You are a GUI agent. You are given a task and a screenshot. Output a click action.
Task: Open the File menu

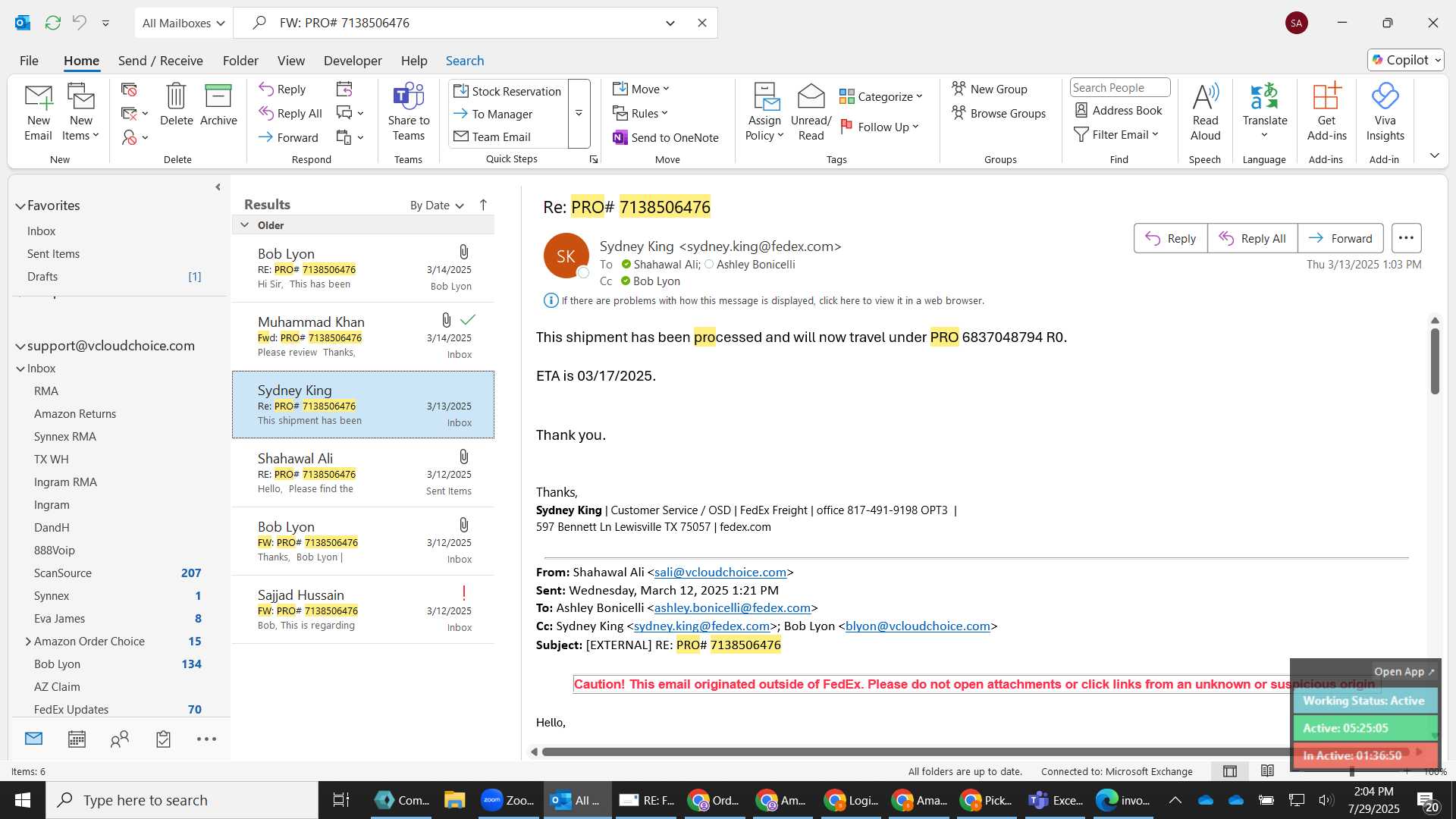coord(29,61)
